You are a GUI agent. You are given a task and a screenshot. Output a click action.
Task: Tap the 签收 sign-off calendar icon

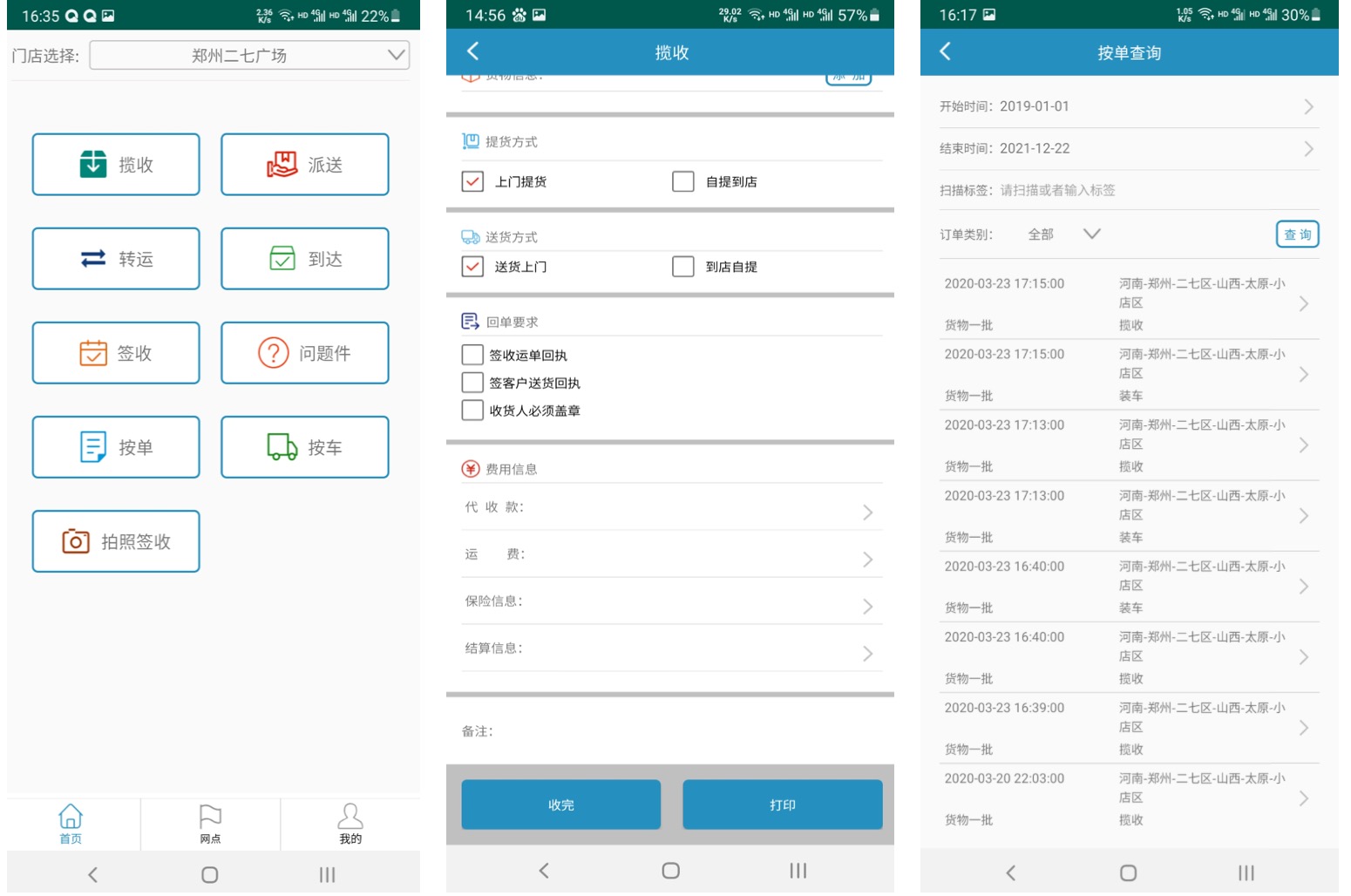(93, 353)
